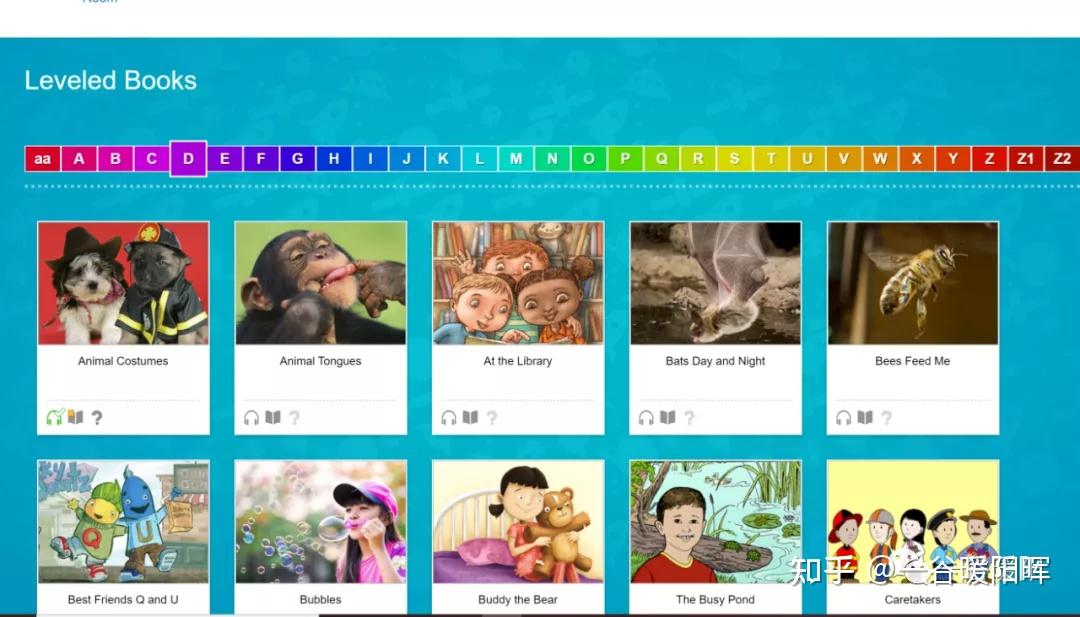Click quiz question mark icon under Bees Feed Me
The image size is (1080, 617).
pyautogui.click(x=886, y=417)
